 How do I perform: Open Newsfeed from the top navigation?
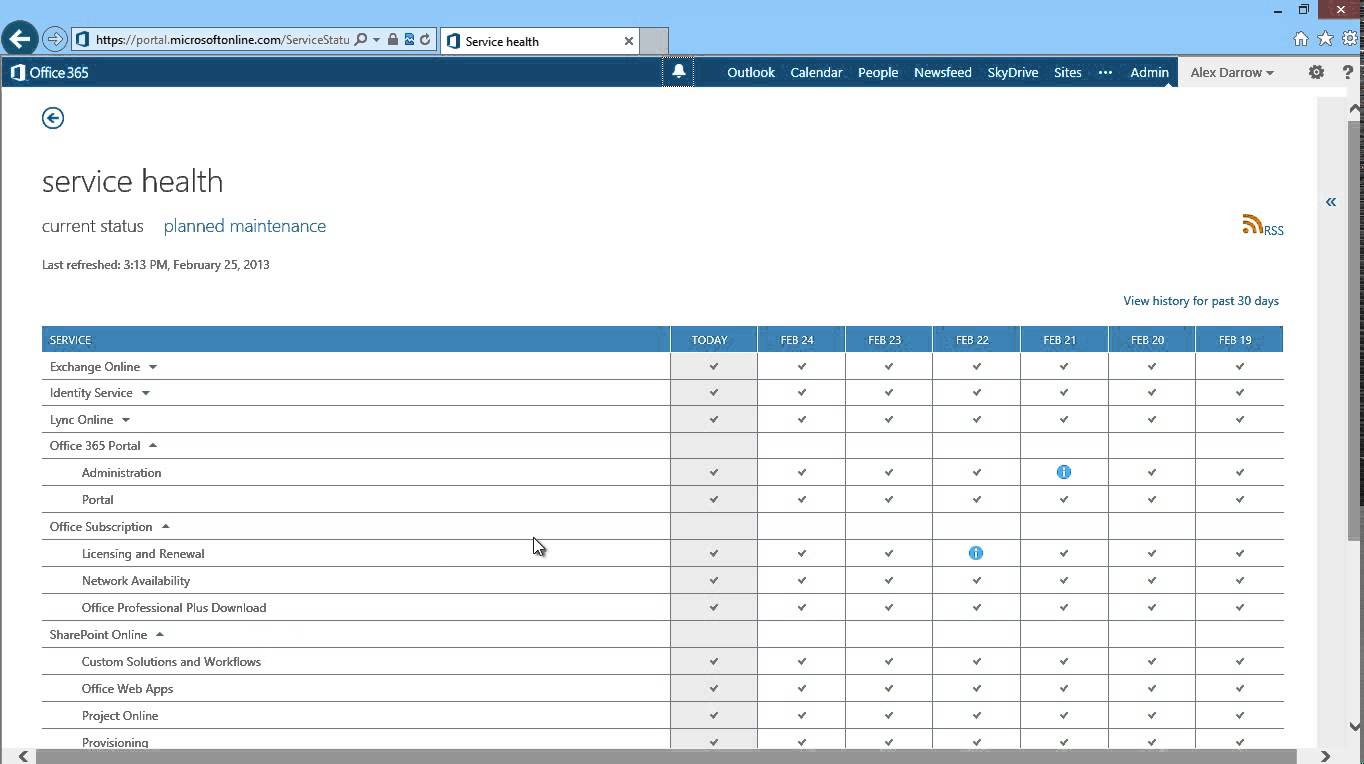943,72
